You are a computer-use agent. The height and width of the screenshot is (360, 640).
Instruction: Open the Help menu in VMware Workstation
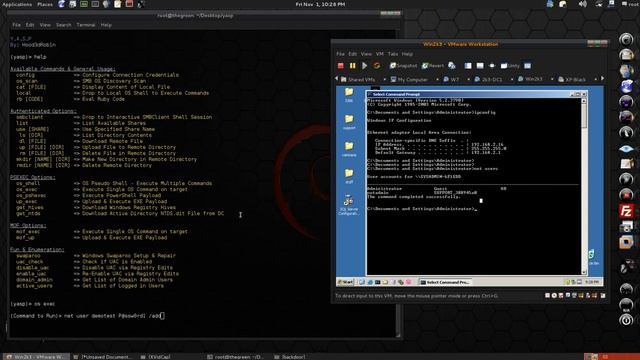click(x=407, y=54)
